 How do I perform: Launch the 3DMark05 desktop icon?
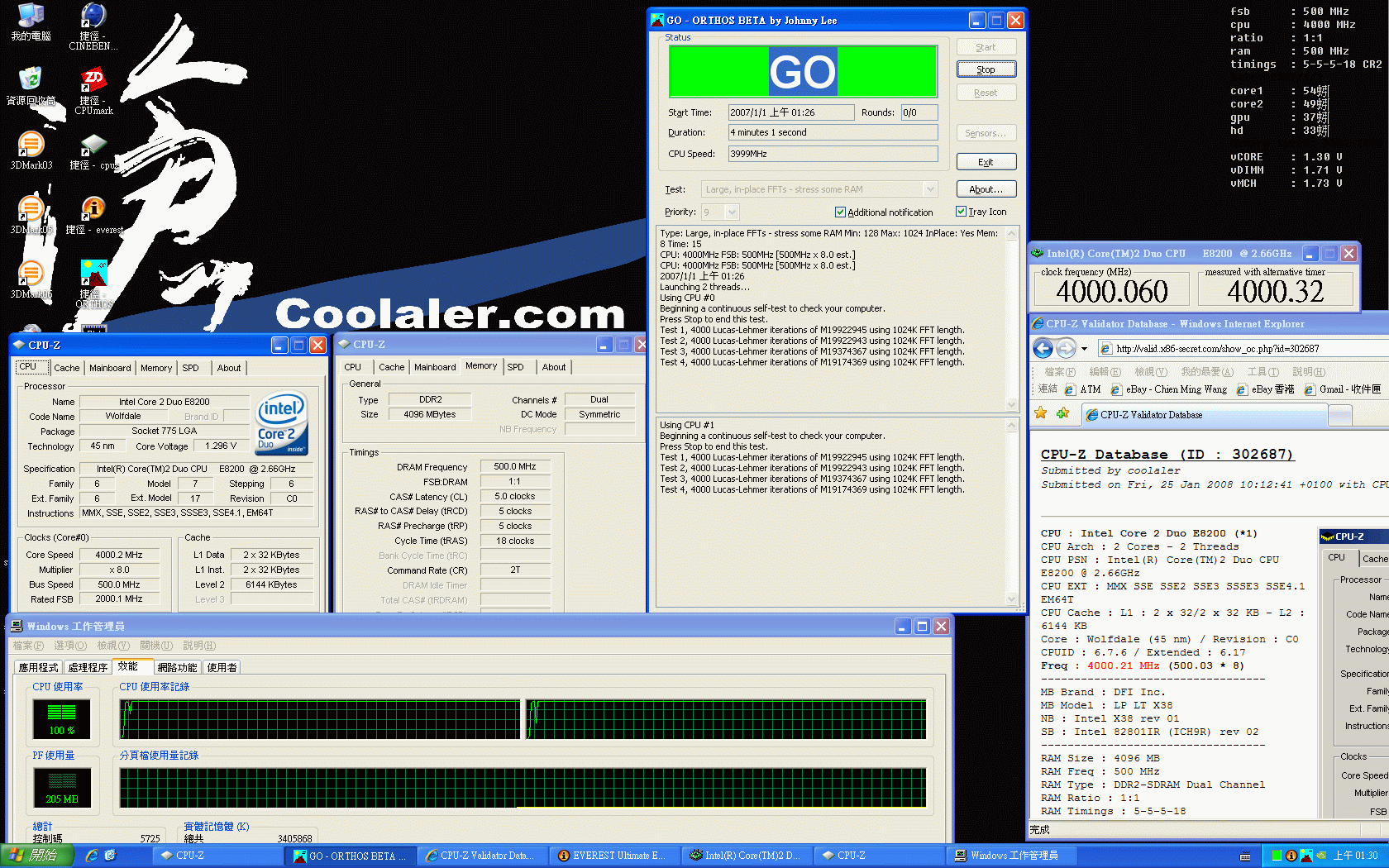31,216
